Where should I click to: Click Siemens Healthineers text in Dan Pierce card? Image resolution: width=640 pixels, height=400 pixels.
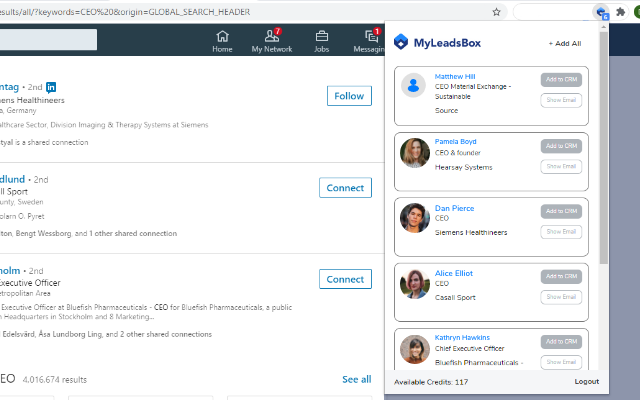tap(471, 233)
